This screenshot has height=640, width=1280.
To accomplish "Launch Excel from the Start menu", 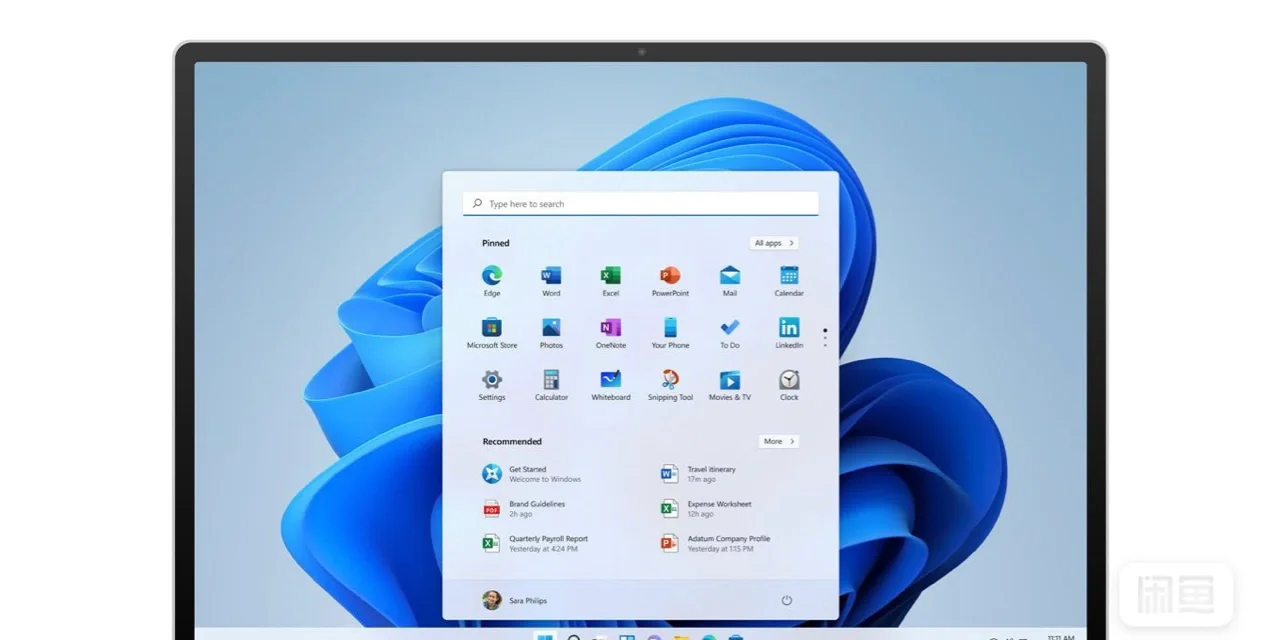I will 610,277.
